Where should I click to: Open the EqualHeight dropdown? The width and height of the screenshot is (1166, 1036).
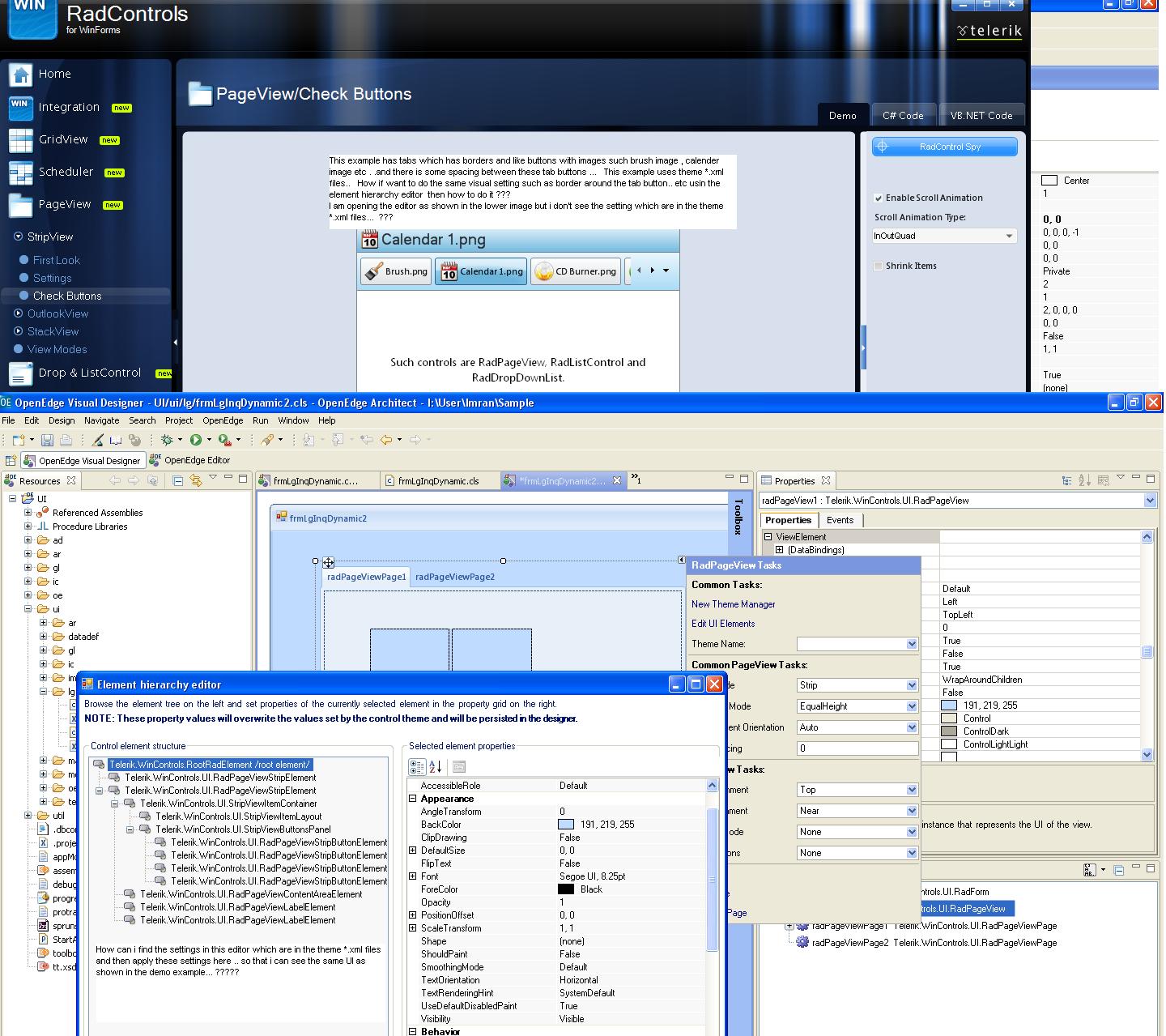[x=912, y=706]
